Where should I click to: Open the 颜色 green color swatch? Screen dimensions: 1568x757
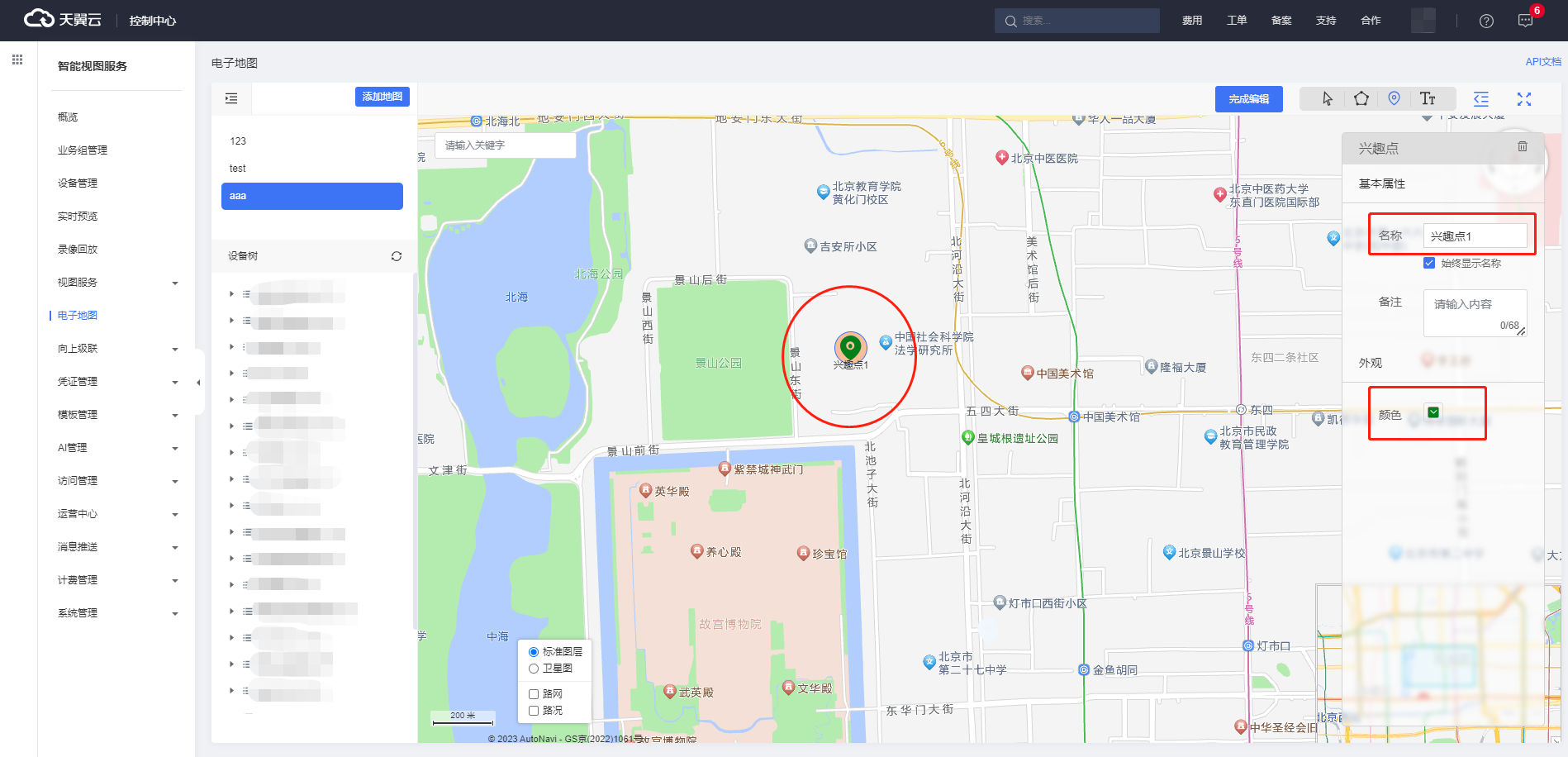pos(1433,412)
